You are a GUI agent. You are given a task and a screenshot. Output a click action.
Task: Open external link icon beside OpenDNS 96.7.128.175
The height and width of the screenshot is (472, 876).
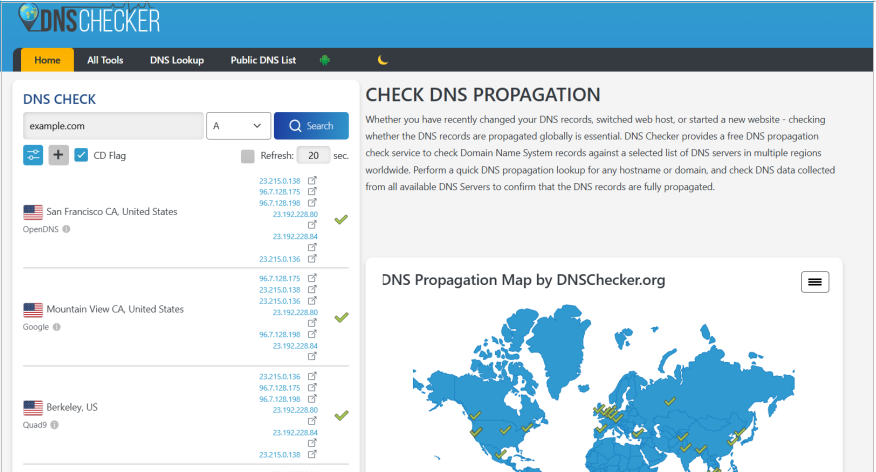pyautogui.click(x=312, y=192)
